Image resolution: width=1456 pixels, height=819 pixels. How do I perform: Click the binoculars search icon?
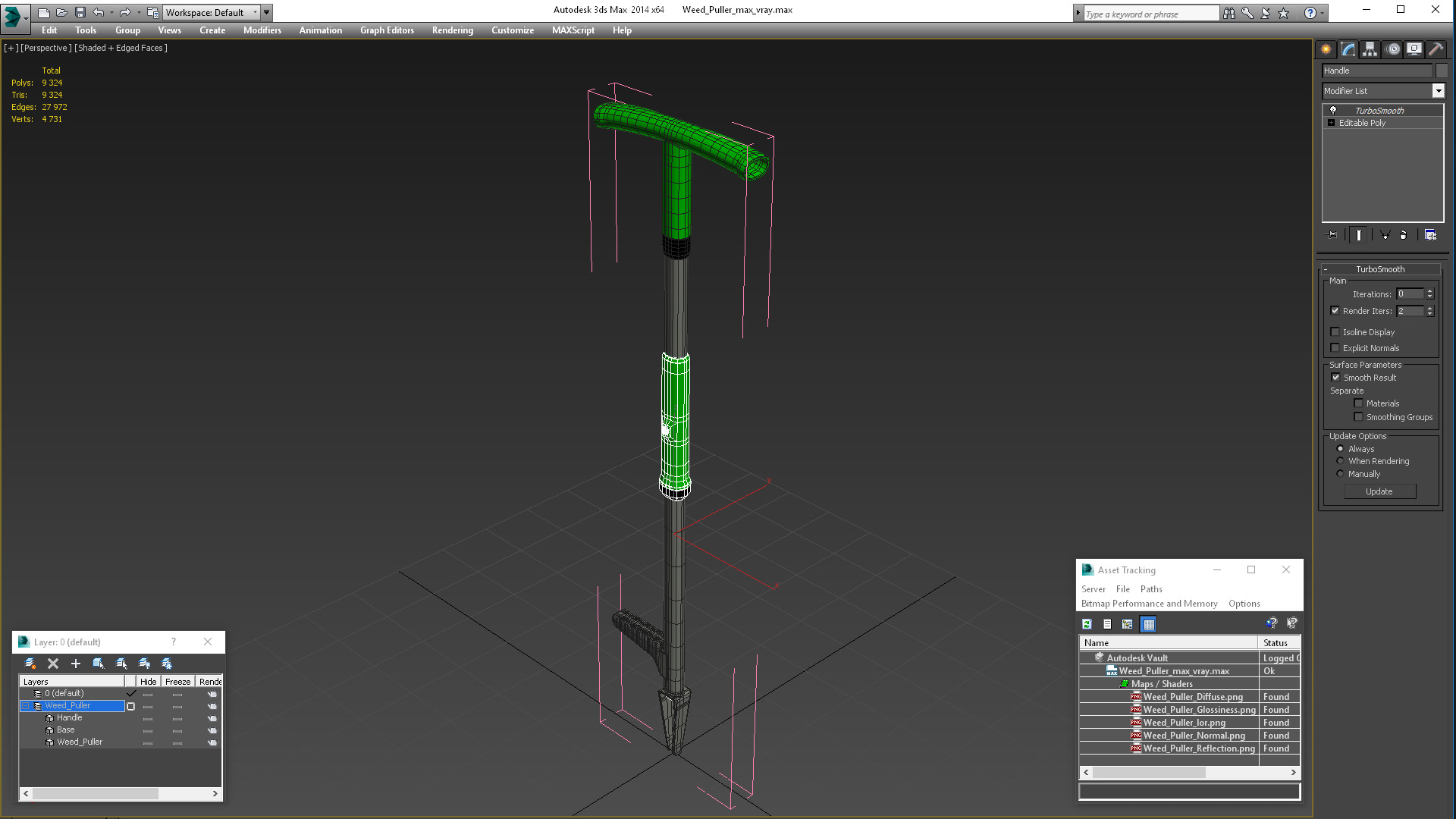pyautogui.click(x=1229, y=13)
